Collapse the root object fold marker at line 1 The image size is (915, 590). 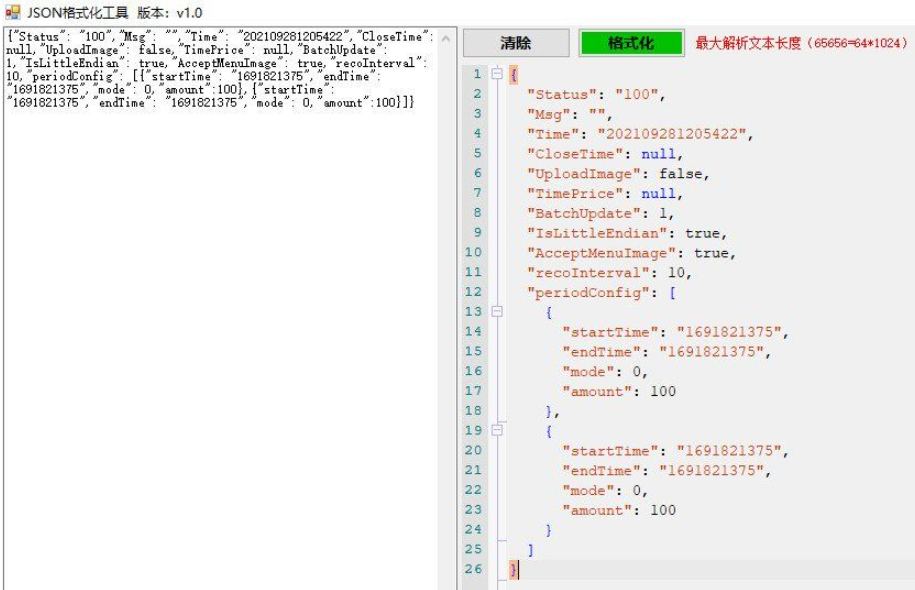pyautogui.click(x=497, y=75)
